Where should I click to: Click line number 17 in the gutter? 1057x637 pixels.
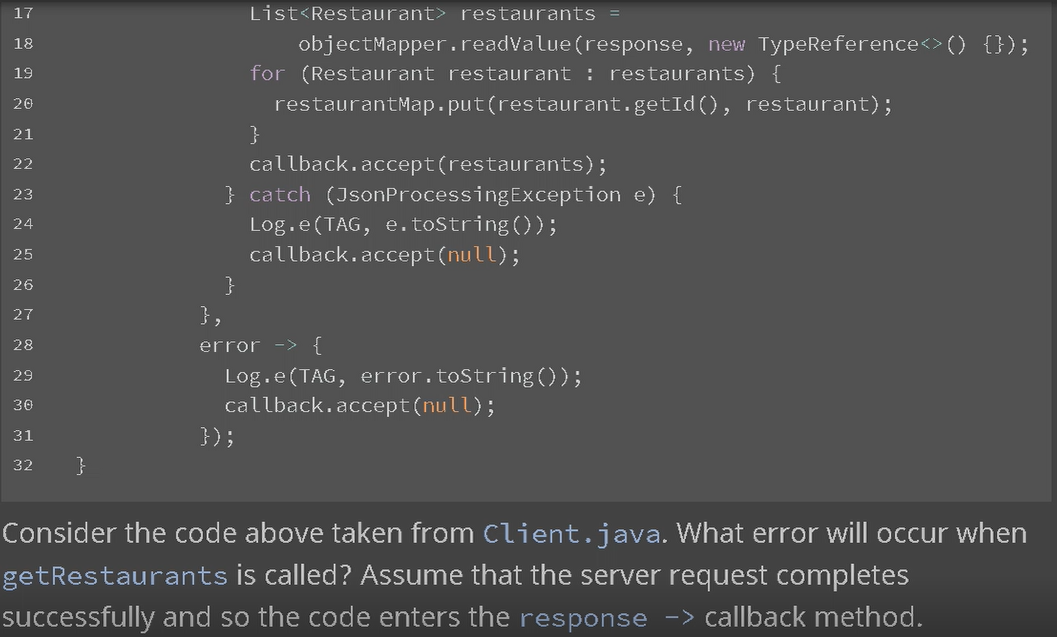(23, 13)
